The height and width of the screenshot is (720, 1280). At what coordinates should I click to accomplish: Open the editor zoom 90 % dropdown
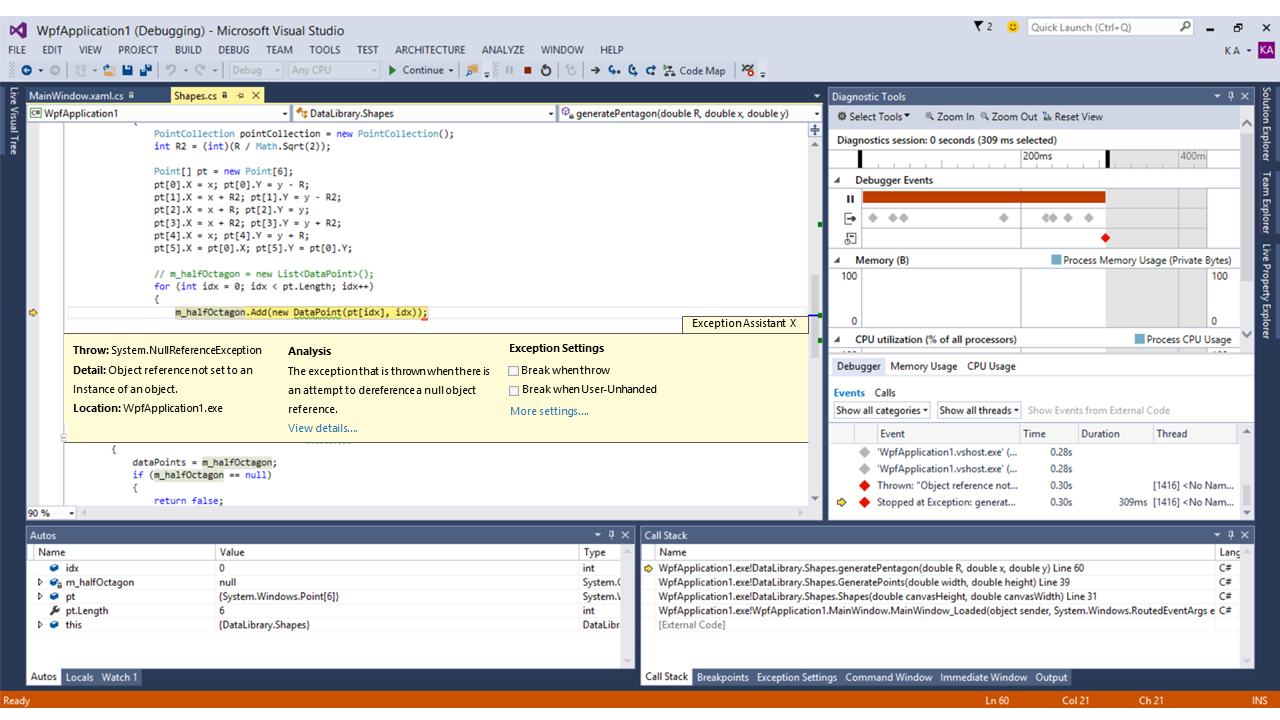[x=50, y=513]
